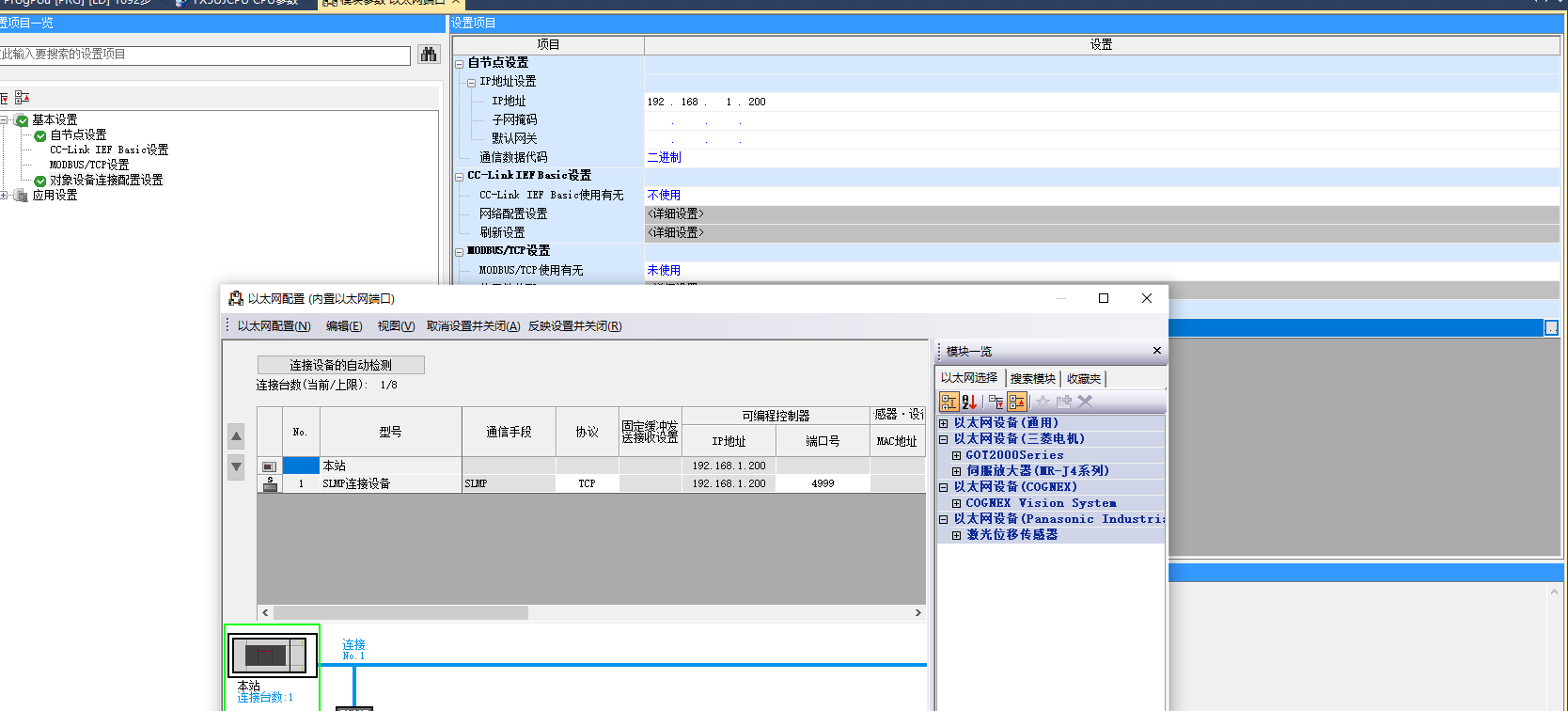Click the A-Z sort icon in module list
The width and height of the screenshot is (1568, 711).
tap(969, 402)
